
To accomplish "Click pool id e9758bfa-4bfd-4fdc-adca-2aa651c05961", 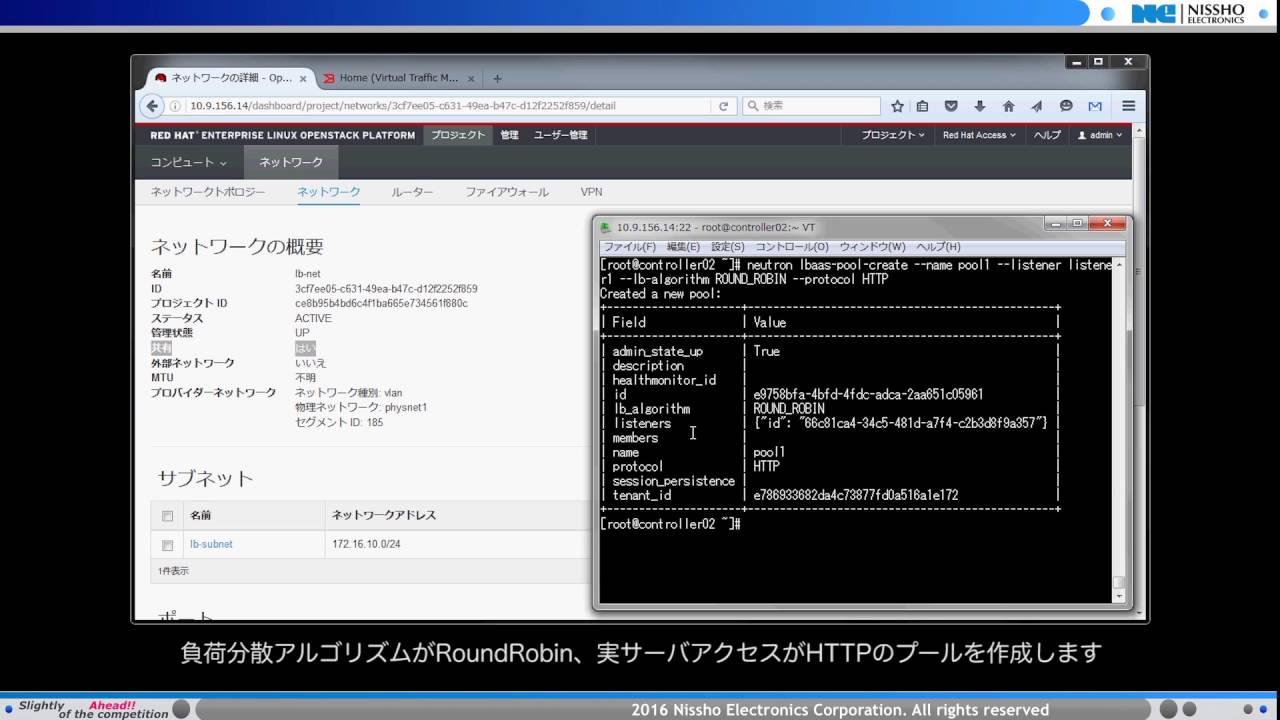I will tap(868, 395).
